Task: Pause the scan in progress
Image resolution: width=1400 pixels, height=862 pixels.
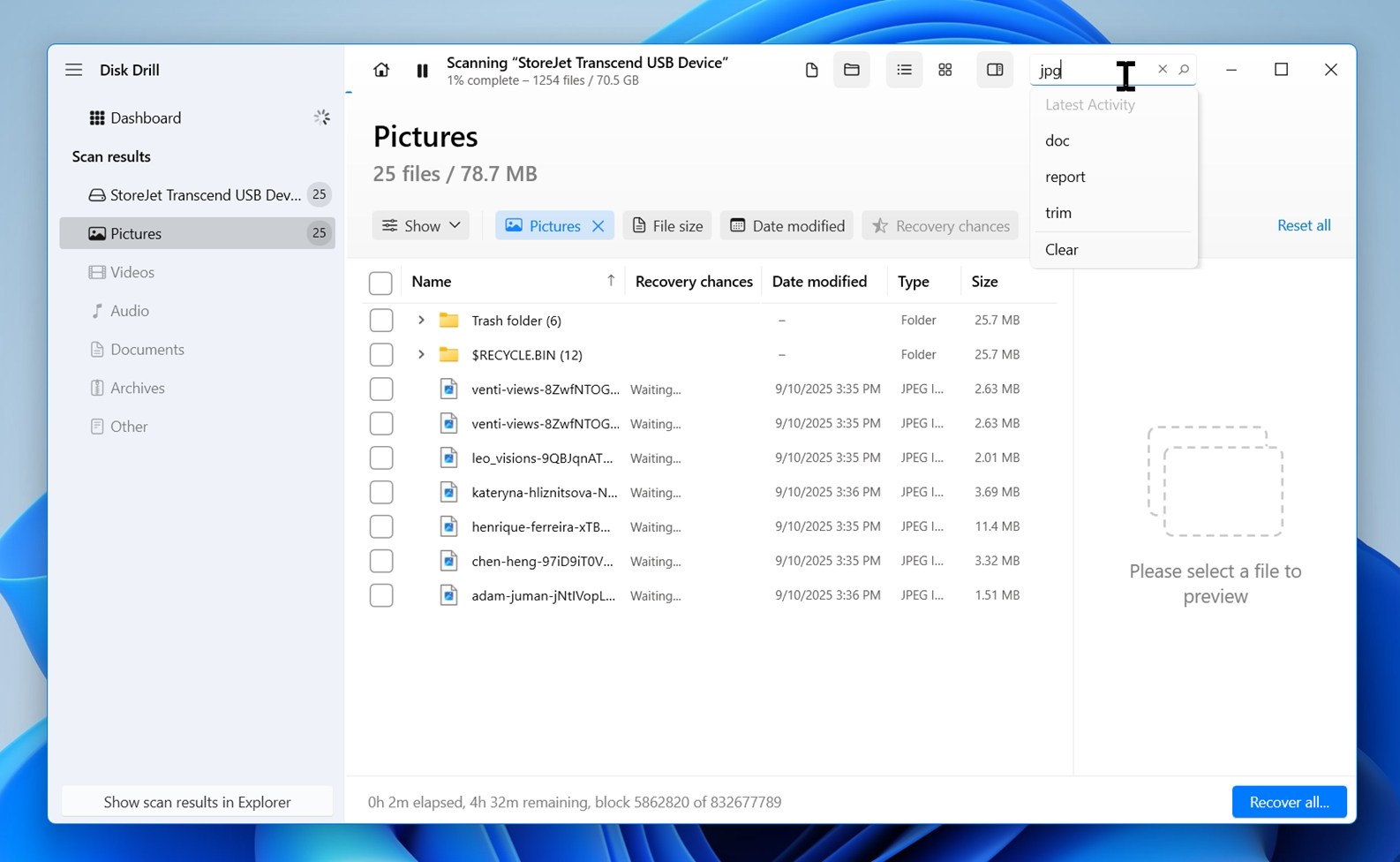Action: pyautogui.click(x=422, y=71)
